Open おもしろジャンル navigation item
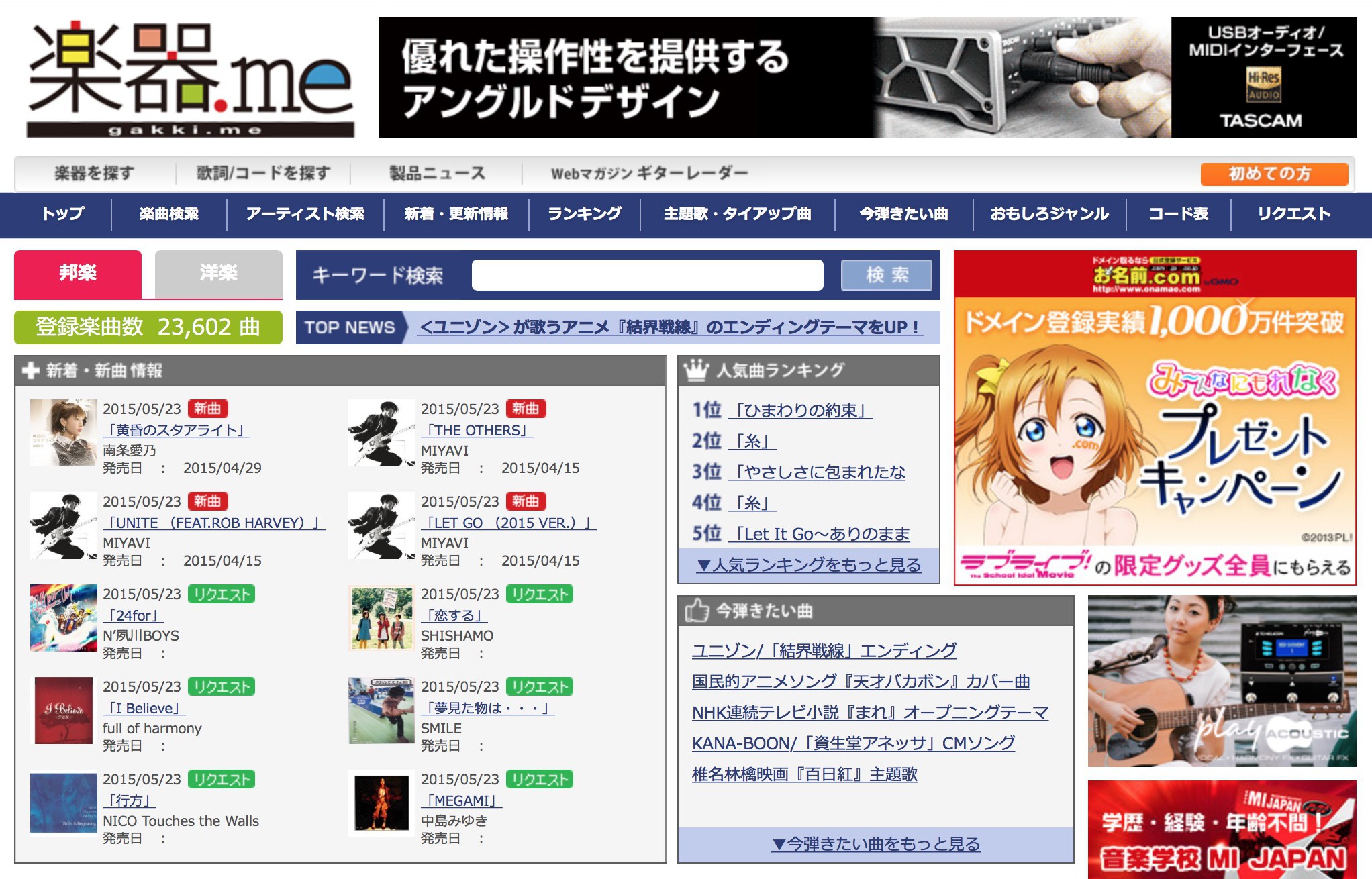 (x=1049, y=214)
